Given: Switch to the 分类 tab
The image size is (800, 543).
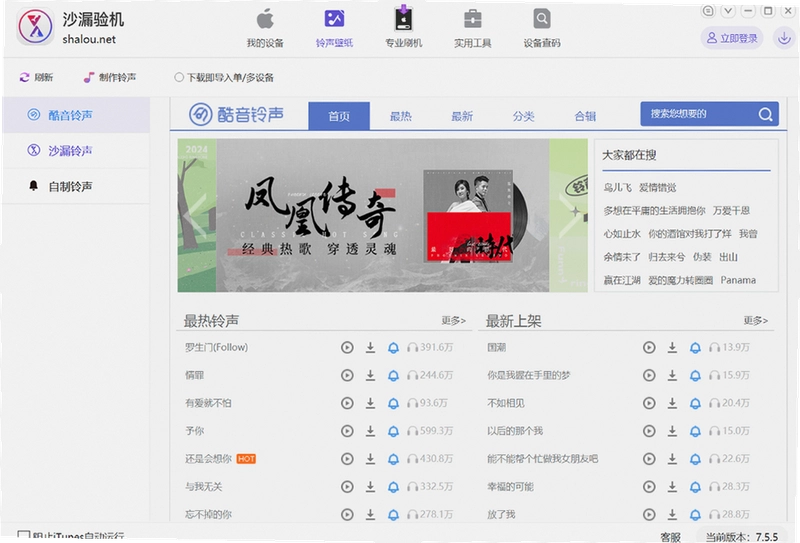Looking at the screenshot, I should tap(523, 116).
